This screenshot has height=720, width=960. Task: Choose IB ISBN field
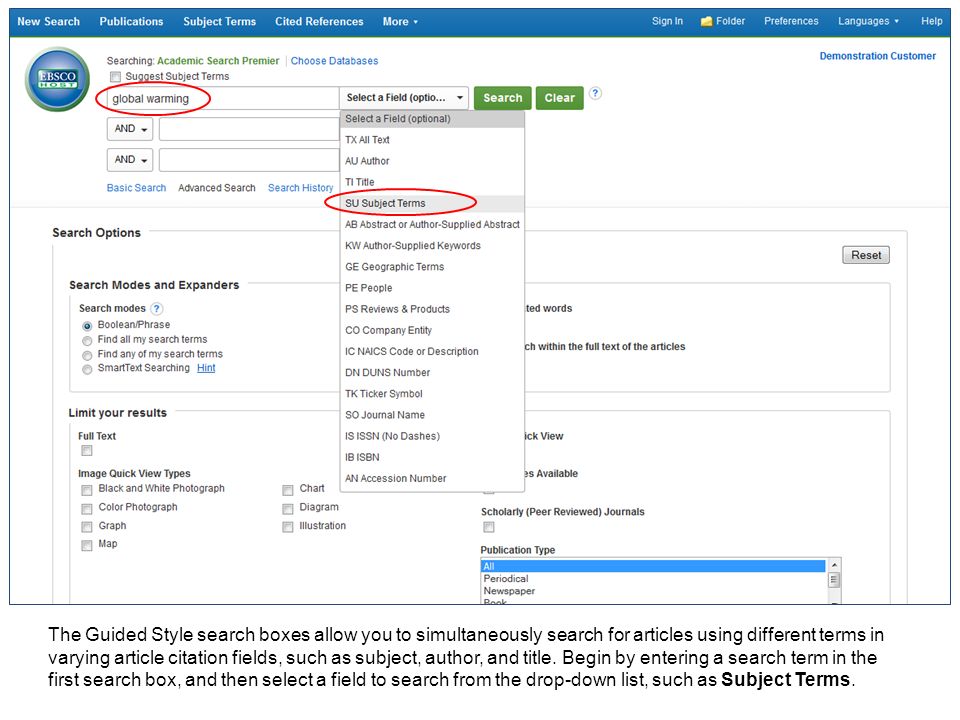(x=432, y=457)
